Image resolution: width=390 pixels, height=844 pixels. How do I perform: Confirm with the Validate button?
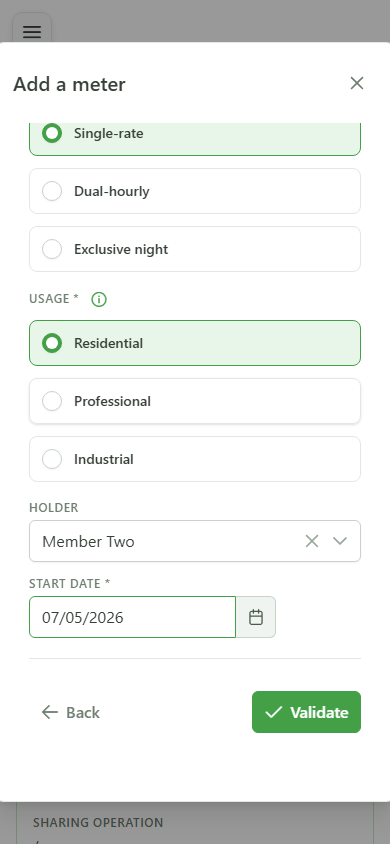click(307, 713)
